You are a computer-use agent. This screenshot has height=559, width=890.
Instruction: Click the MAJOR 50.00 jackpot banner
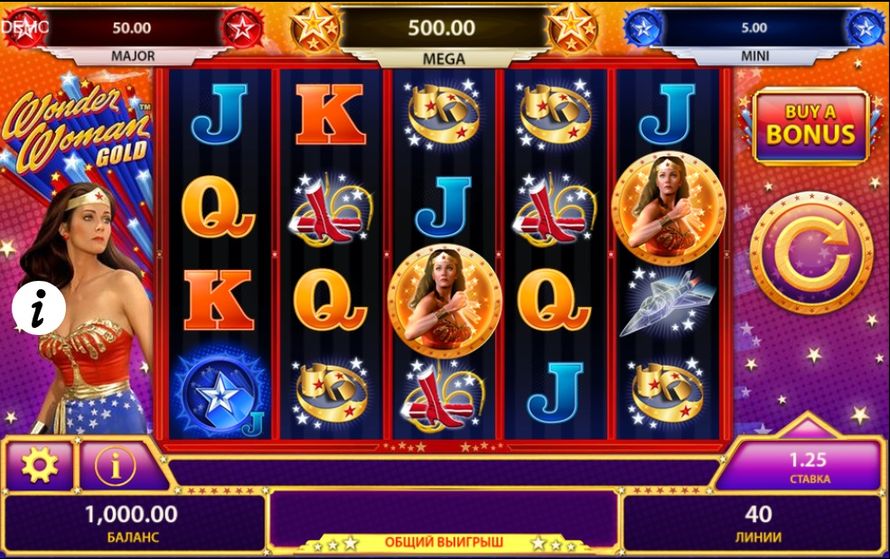point(132,37)
